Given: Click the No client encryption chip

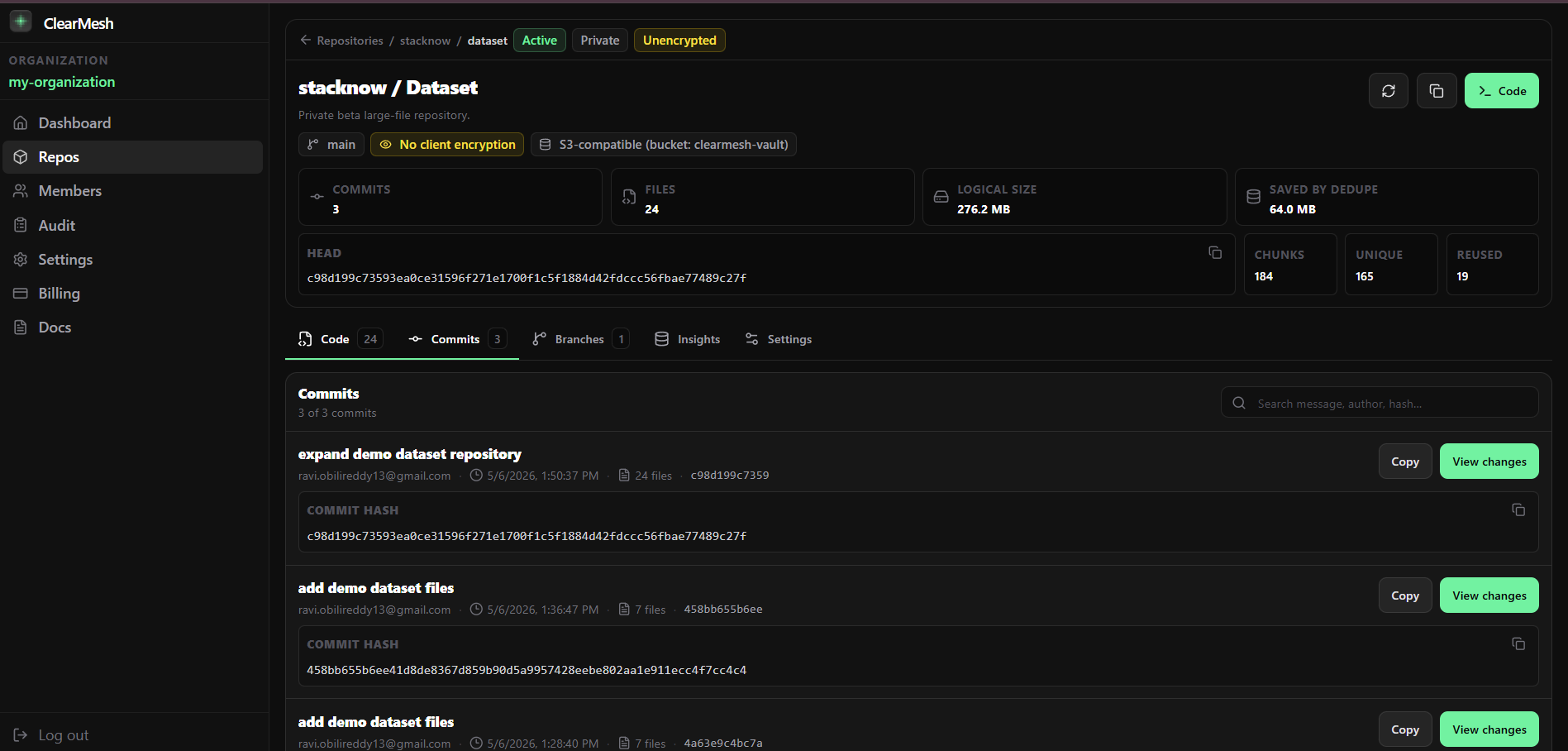Looking at the screenshot, I should click(x=447, y=145).
